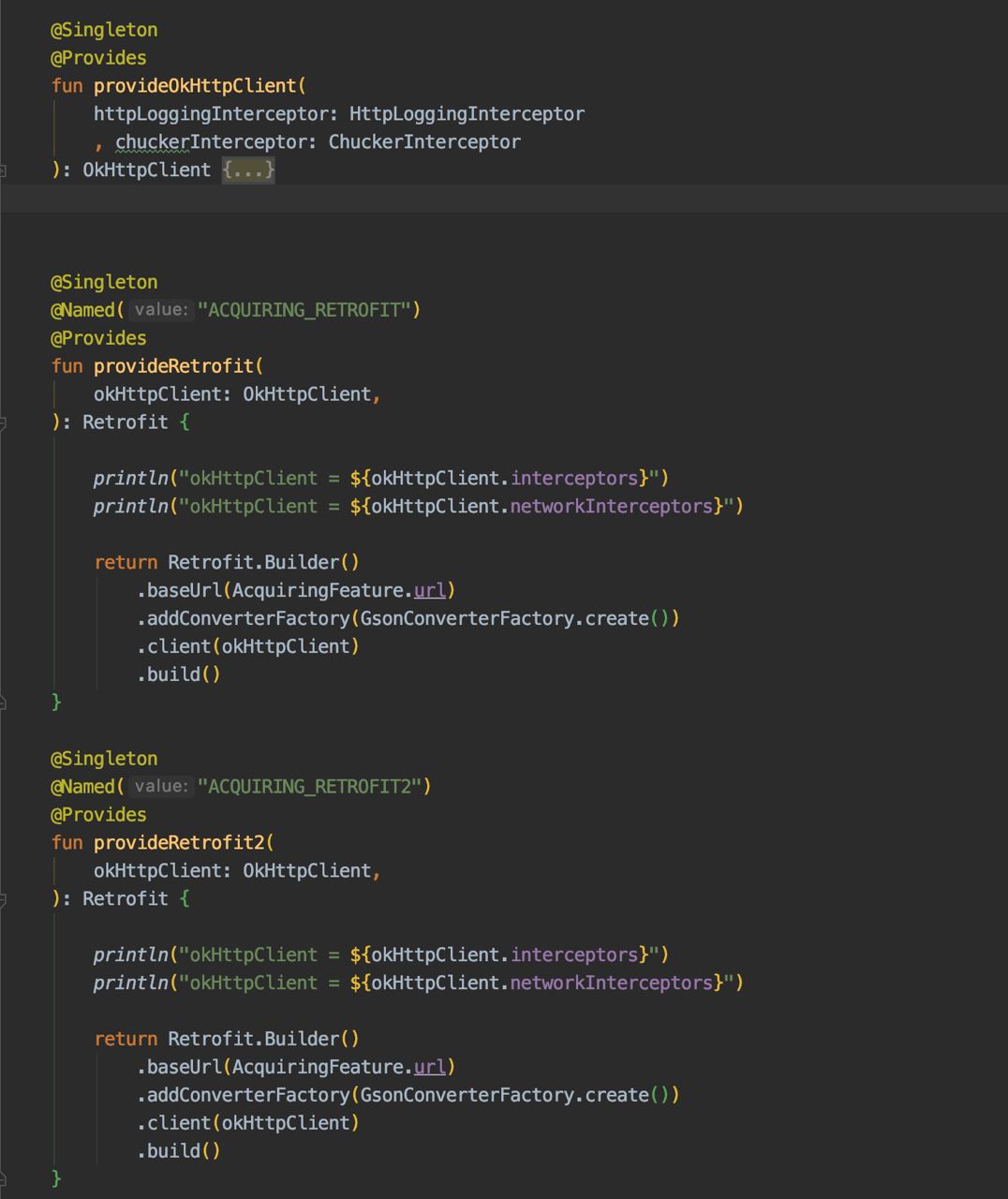Click GsonConverterFactory in provideRetrofit body

[467, 618]
